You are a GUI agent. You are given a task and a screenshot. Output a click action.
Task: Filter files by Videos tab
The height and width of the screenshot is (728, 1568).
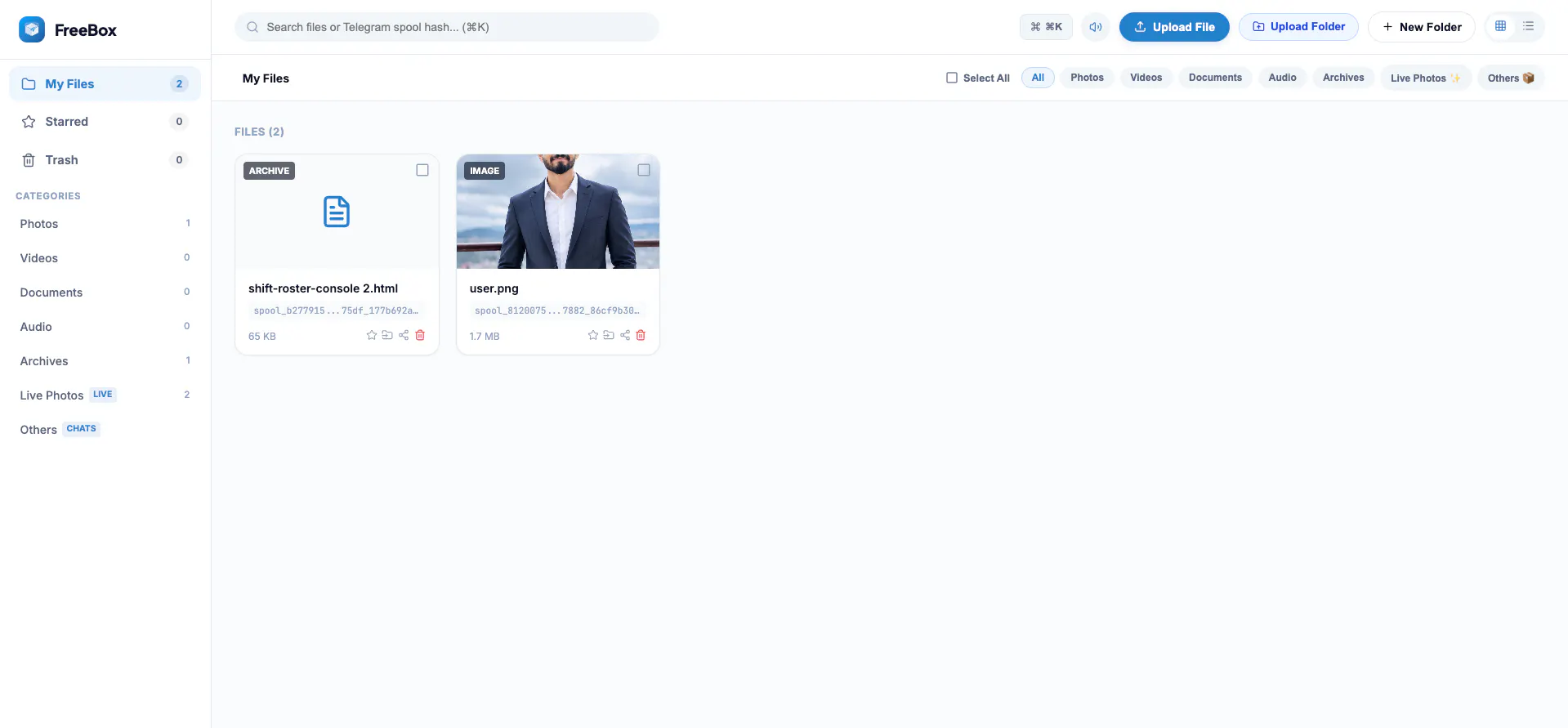(1146, 78)
